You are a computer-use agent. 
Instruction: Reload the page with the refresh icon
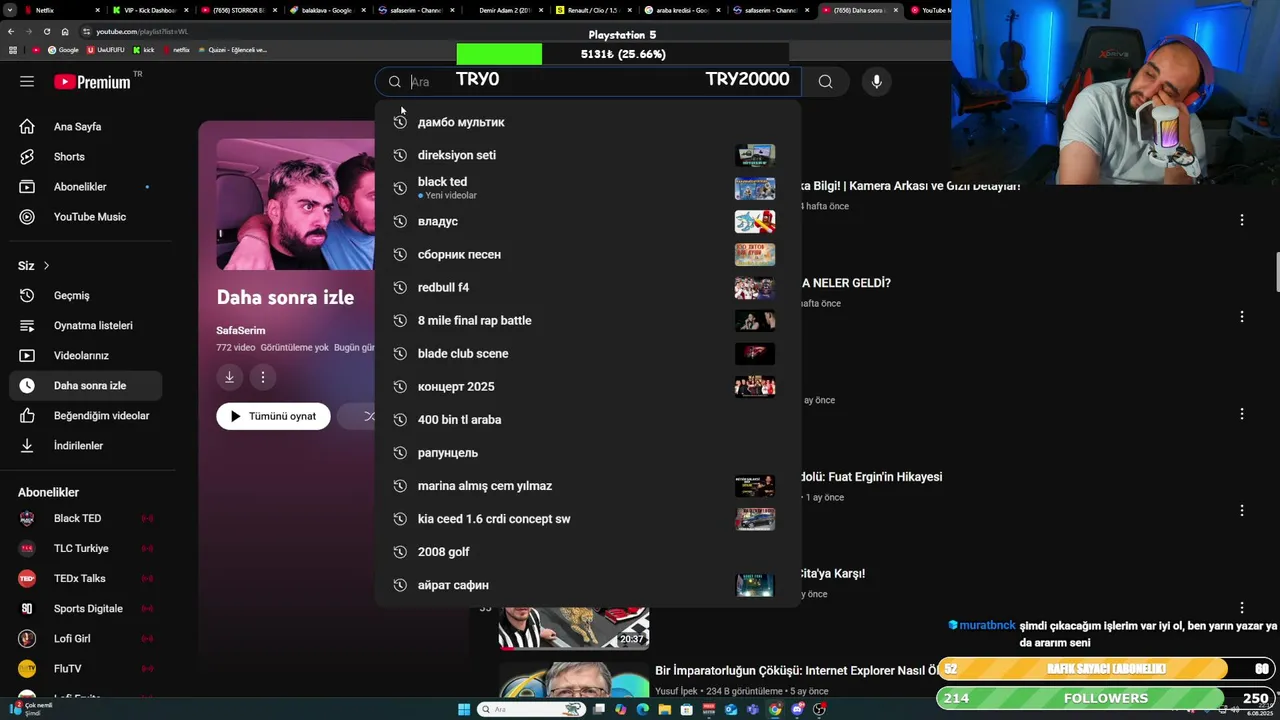[46, 32]
